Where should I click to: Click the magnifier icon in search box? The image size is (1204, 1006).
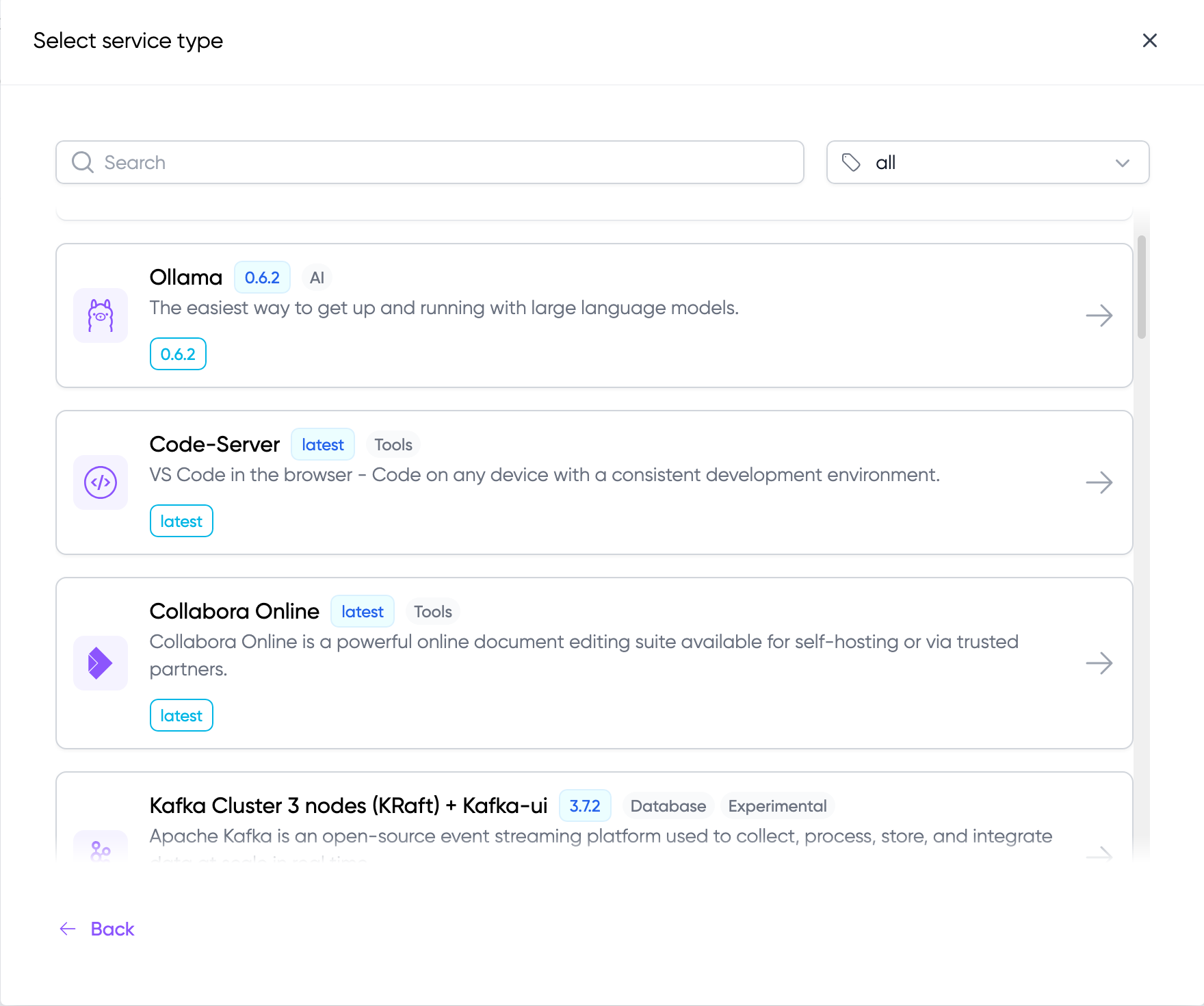tap(83, 163)
